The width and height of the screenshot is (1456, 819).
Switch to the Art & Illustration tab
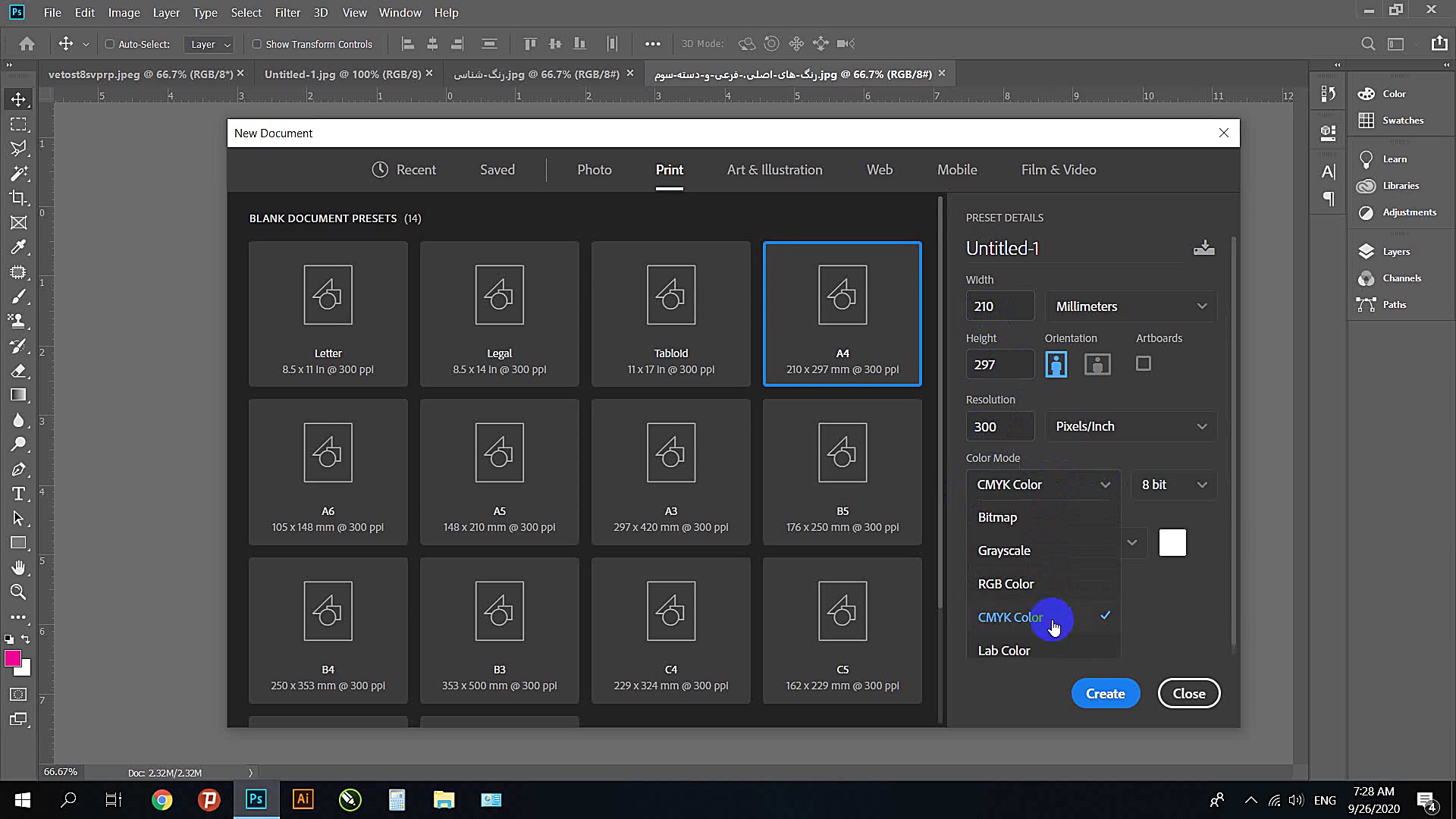pyautogui.click(x=774, y=170)
